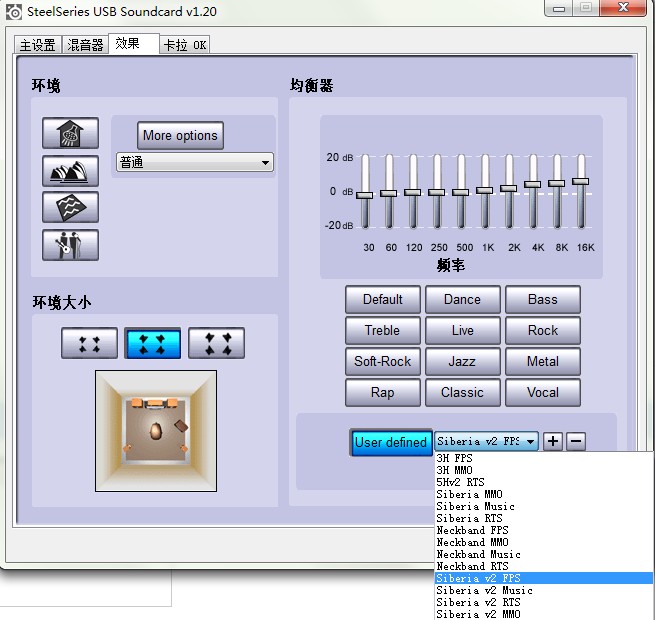
Task: Apply the Jazz equalizer preset
Action: [x=462, y=361]
